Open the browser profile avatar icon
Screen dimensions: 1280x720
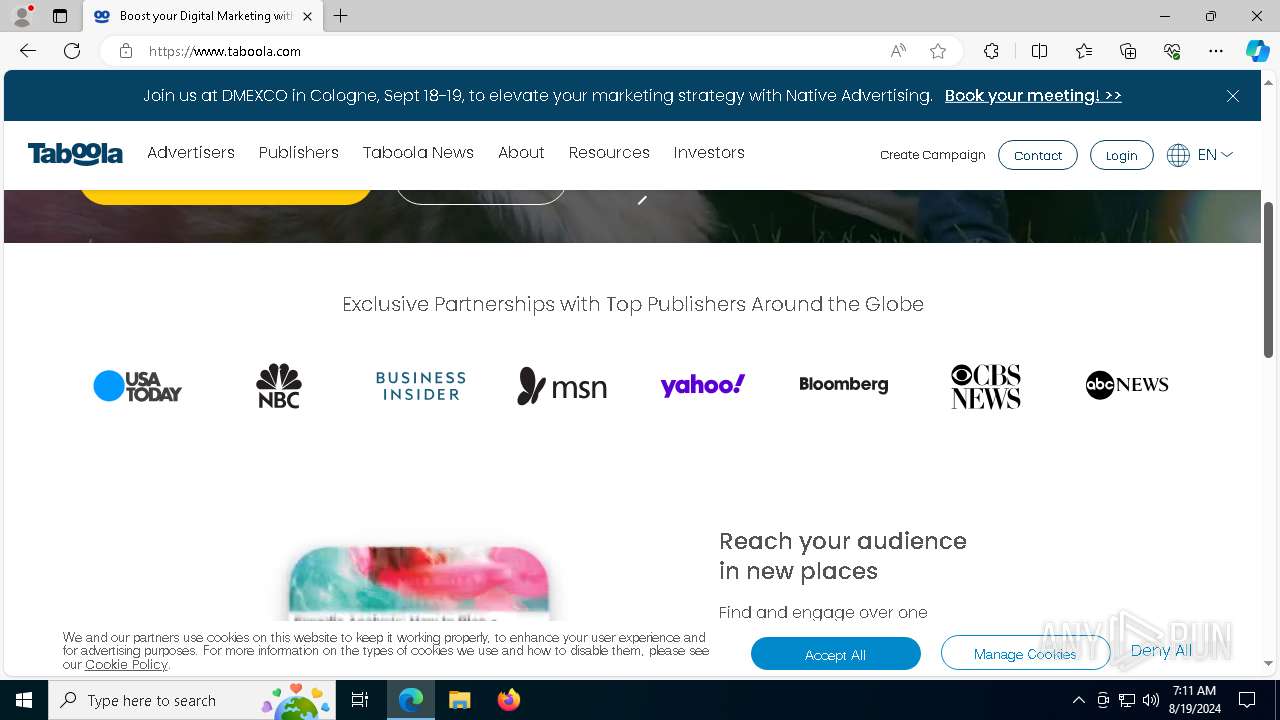pos(21,16)
